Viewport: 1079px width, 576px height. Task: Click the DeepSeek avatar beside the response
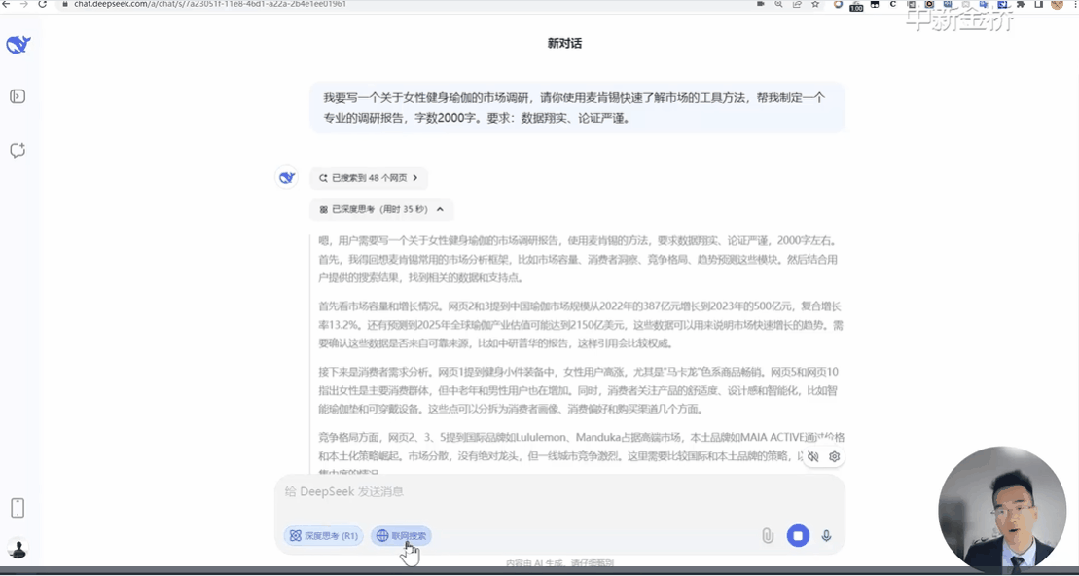pyautogui.click(x=287, y=178)
